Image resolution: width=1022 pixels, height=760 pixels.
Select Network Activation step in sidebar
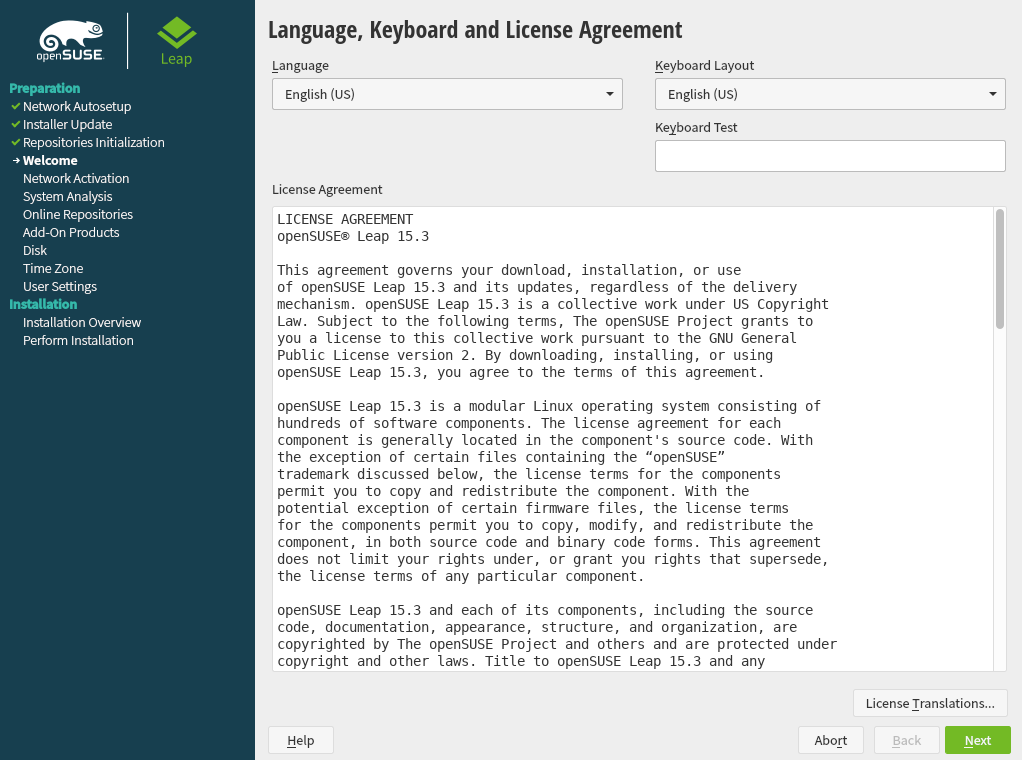click(76, 179)
